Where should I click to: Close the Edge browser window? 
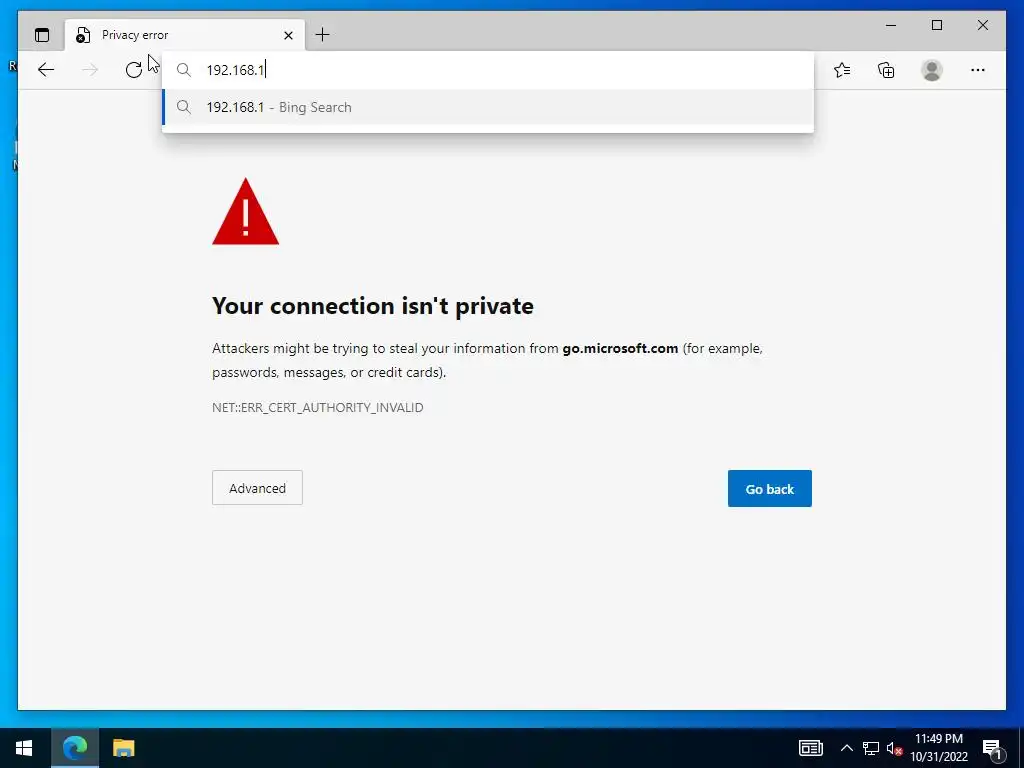(982, 25)
